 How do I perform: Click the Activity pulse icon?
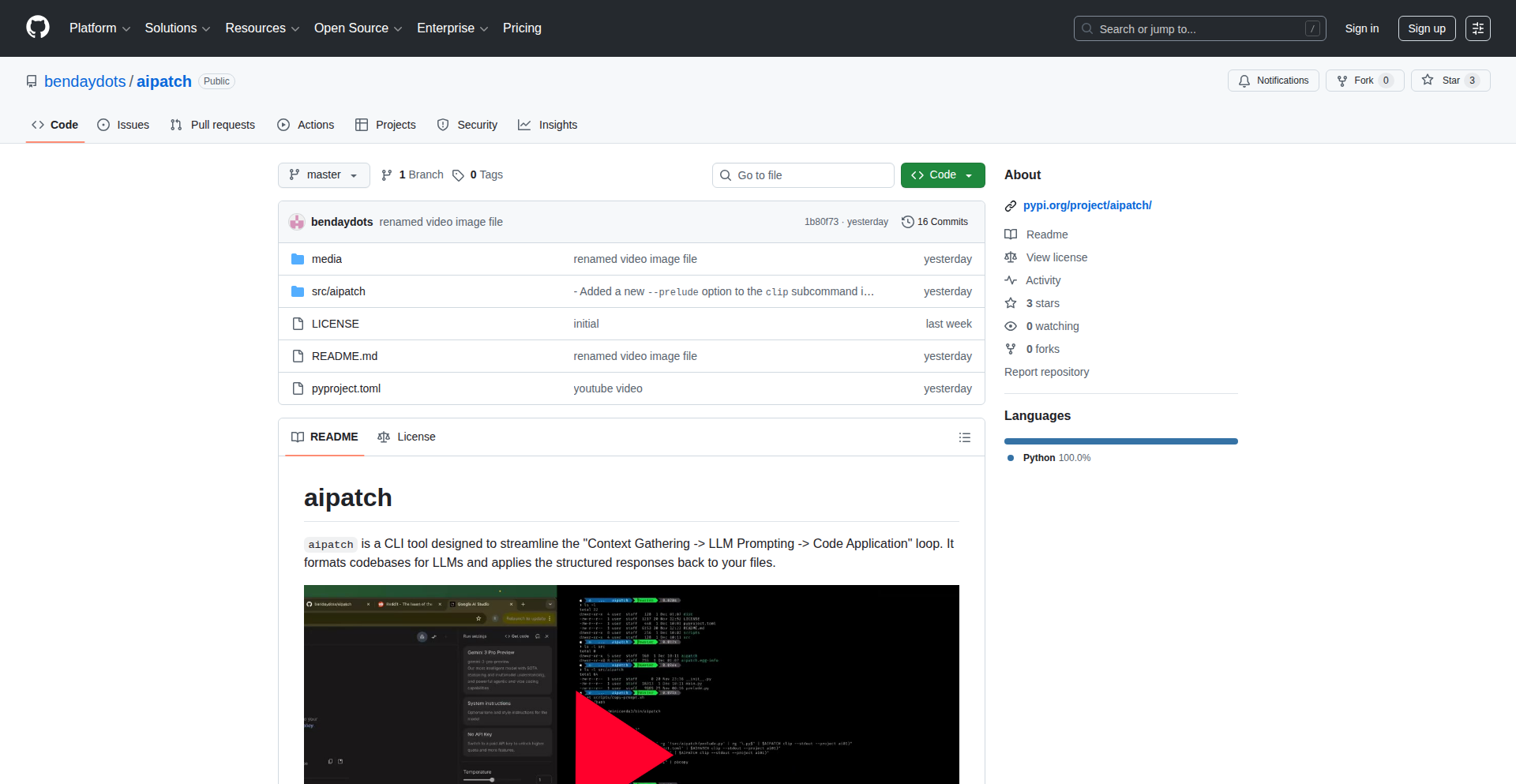point(1011,280)
